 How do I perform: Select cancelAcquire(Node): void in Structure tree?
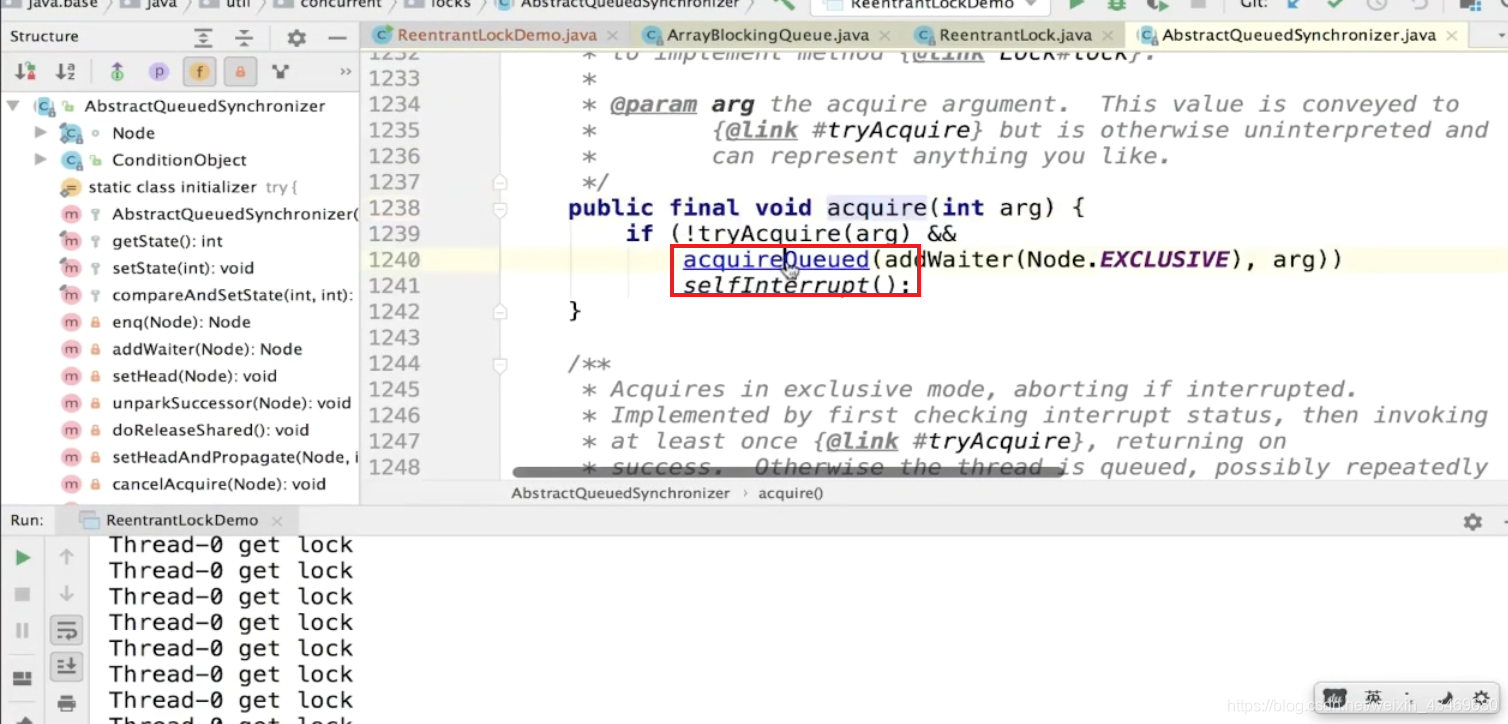(x=219, y=484)
